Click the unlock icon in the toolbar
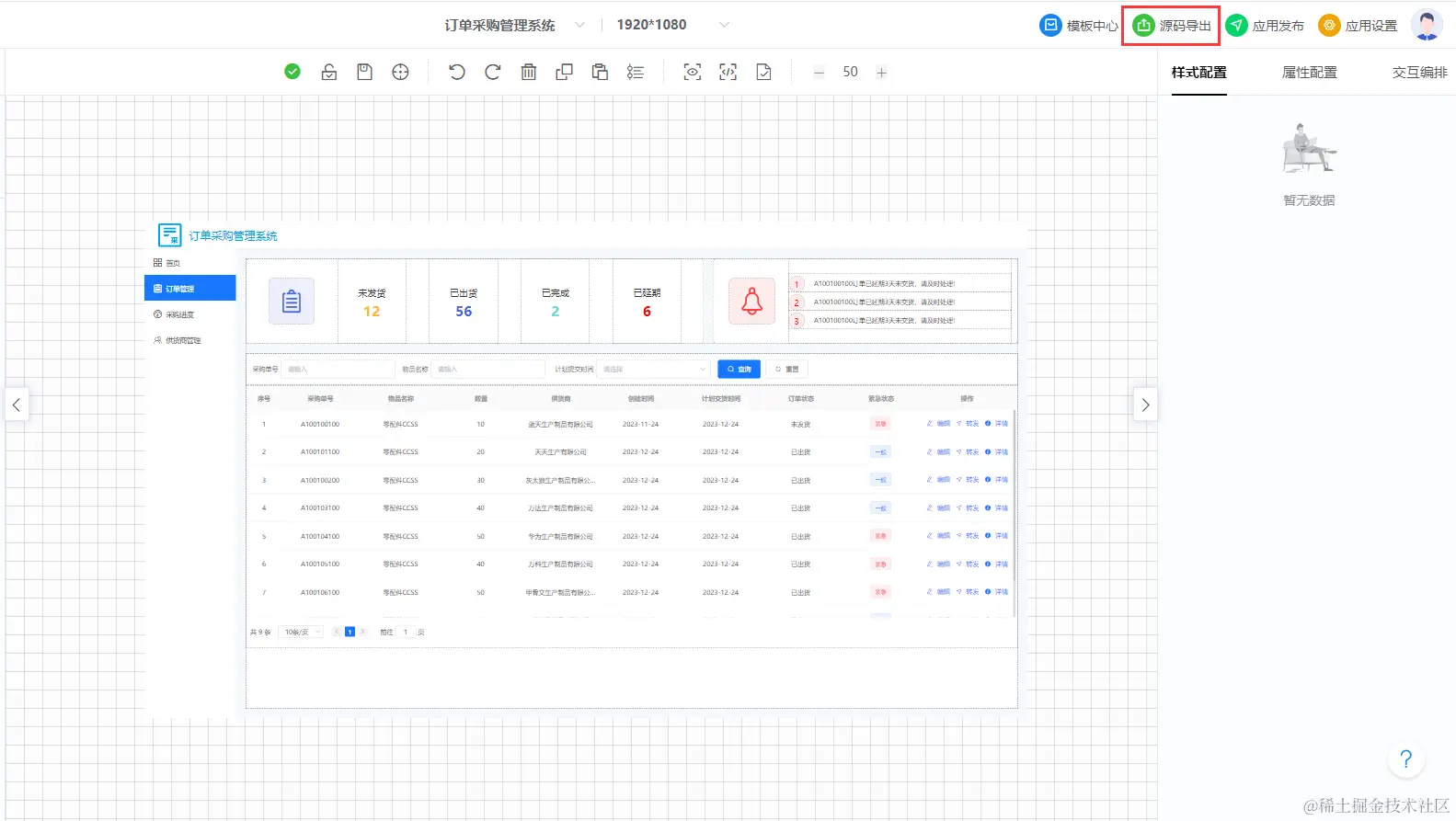This screenshot has width=1456, height=821. 328,72
